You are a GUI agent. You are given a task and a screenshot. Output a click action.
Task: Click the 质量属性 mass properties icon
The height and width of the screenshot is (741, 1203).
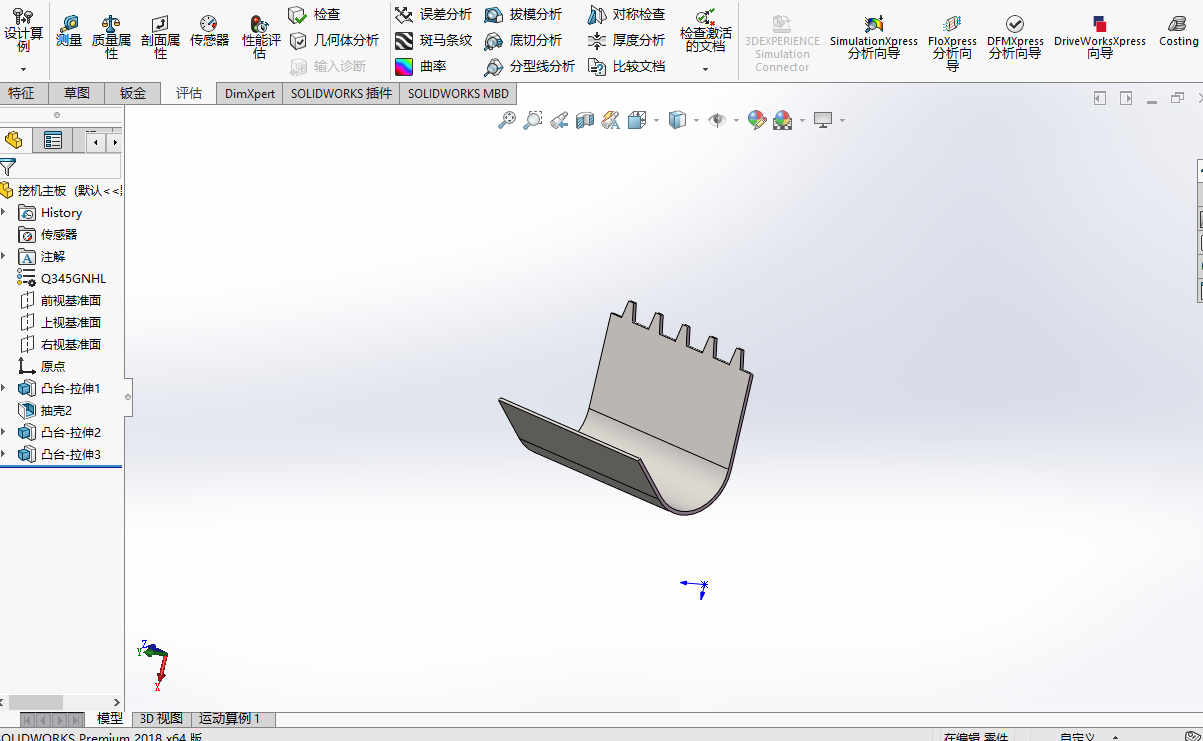(x=111, y=37)
